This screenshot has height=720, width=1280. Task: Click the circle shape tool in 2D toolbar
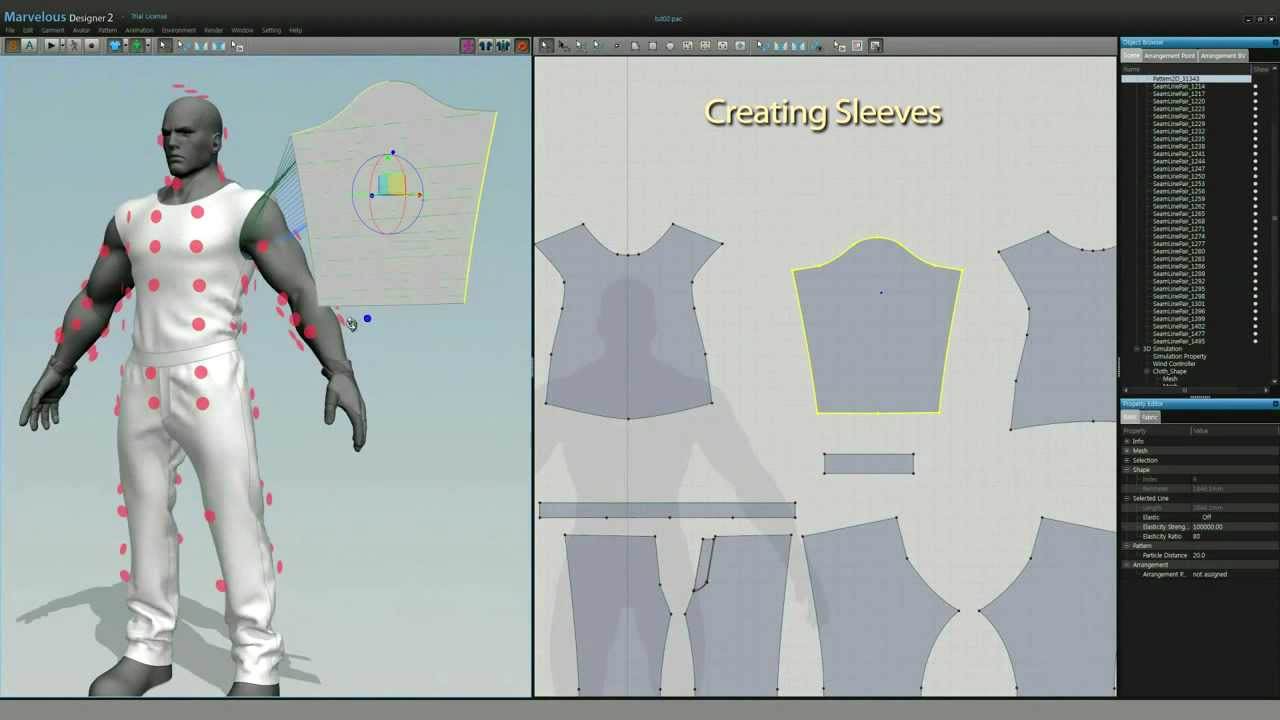click(x=670, y=45)
